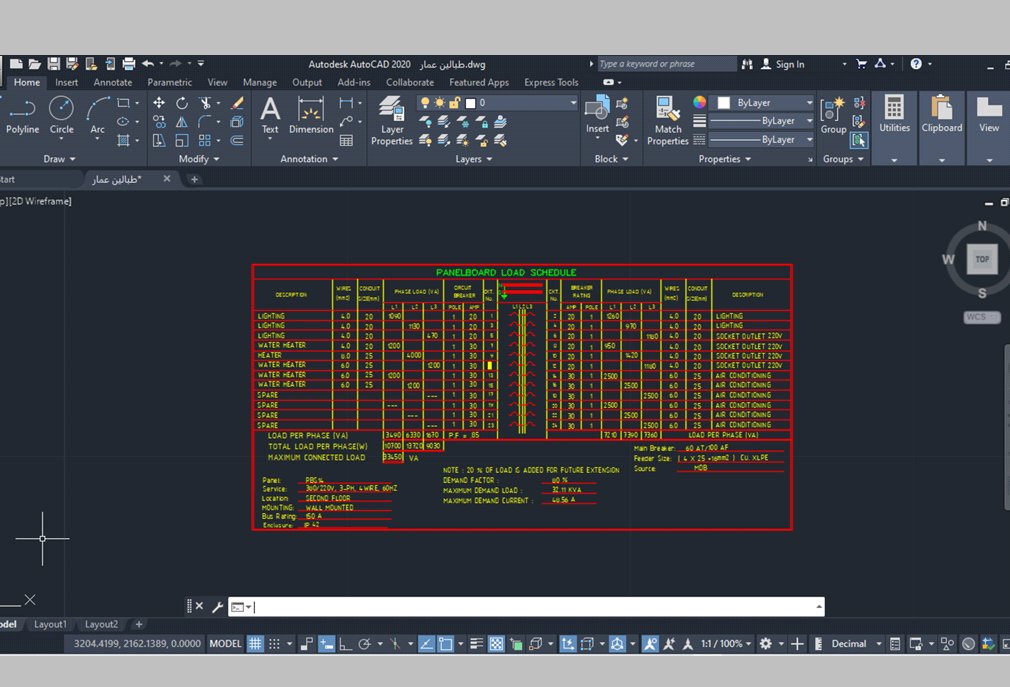Click the Scale tool icon
This screenshot has width=1010, height=687.
182,140
